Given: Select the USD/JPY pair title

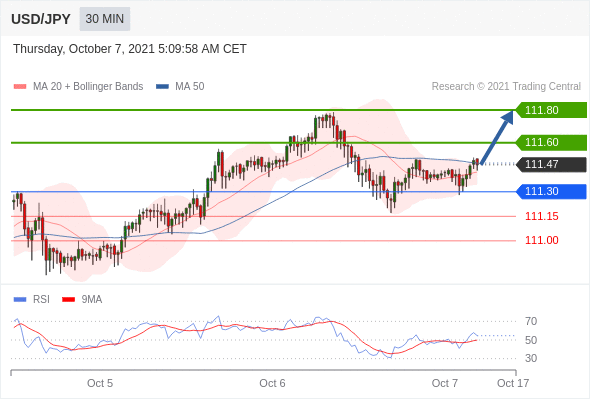Looking at the screenshot, I should [x=41, y=19].
